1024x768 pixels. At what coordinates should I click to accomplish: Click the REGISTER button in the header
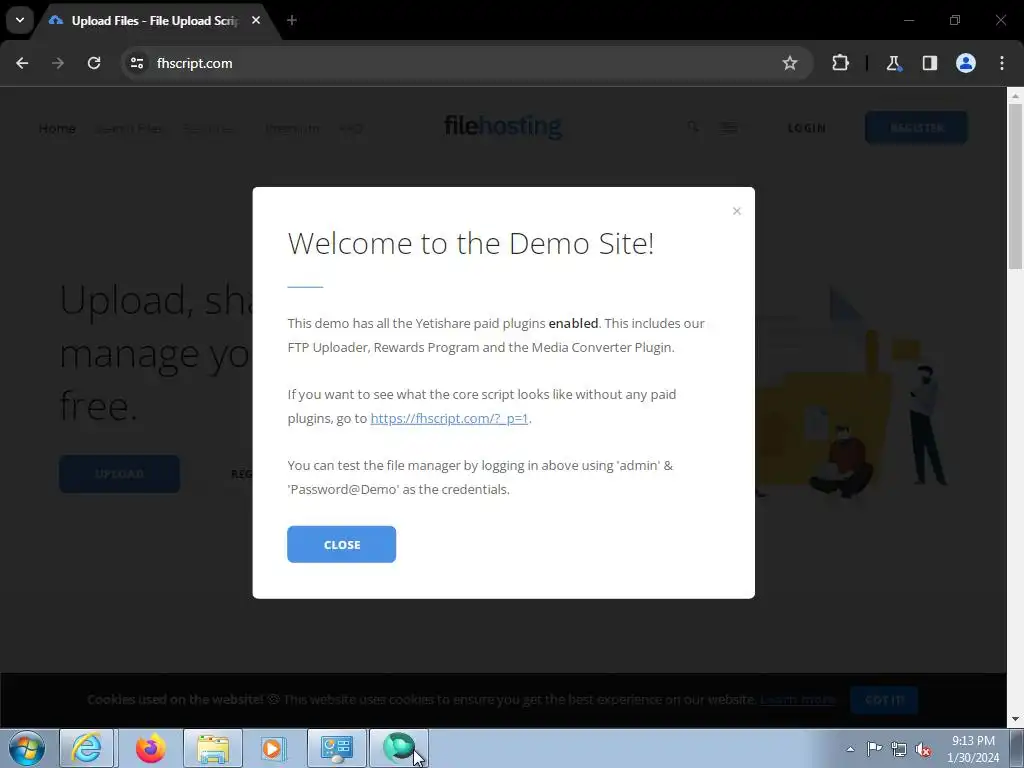tap(916, 127)
